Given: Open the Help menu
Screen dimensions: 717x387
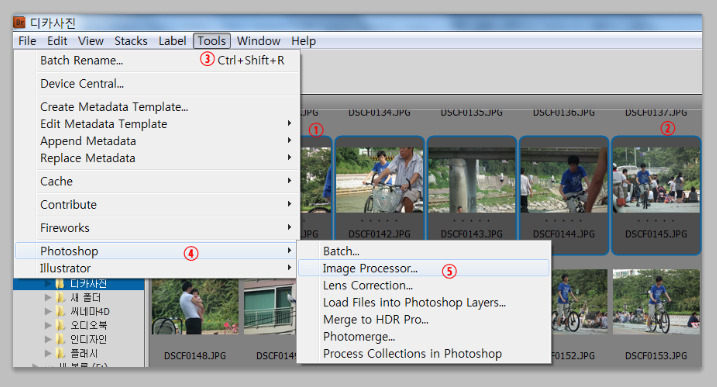Looking at the screenshot, I should coord(304,41).
